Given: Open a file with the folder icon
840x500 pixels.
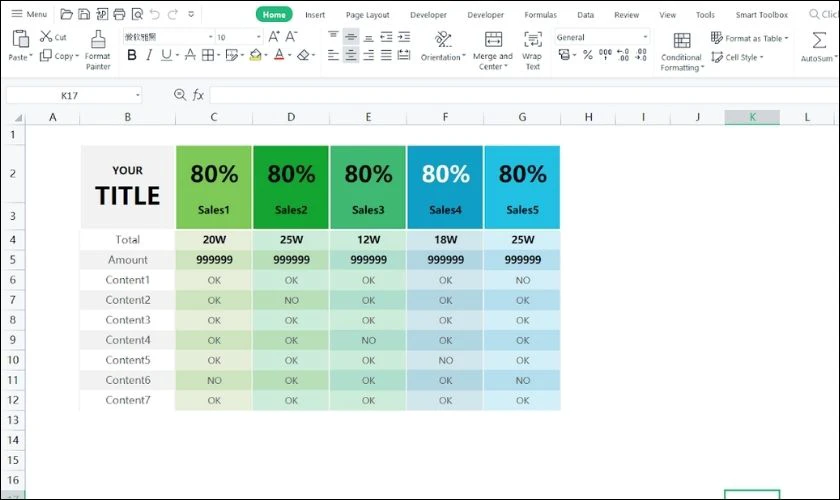Looking at the screenshot, I should [66, 14].
